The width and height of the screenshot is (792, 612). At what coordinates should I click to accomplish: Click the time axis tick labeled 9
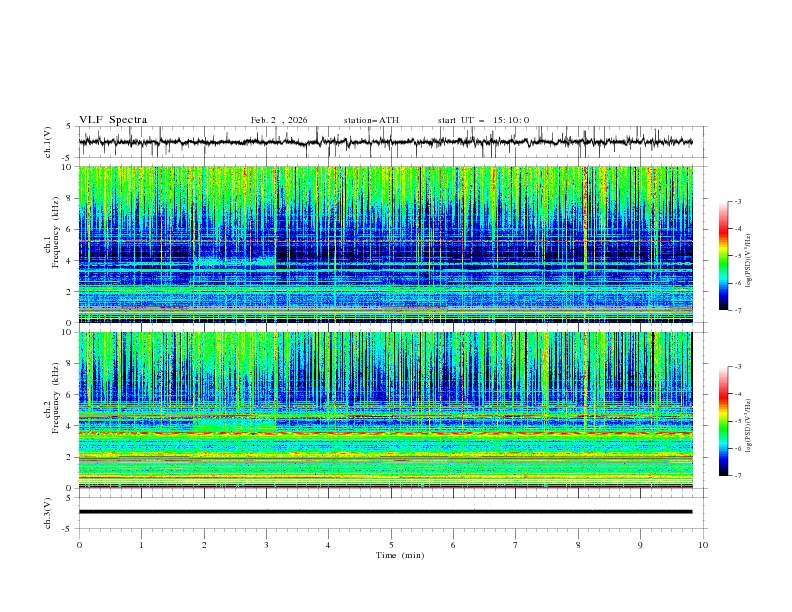[640, 545]
